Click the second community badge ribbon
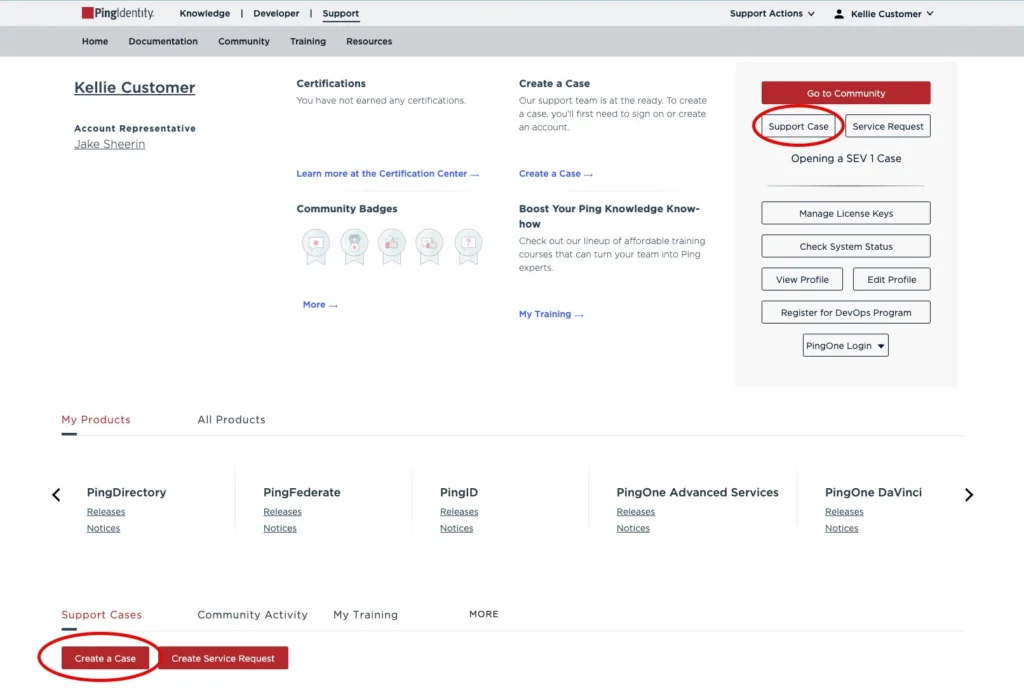Image resolution: width=1024 pixels, height=696 pixels. click(x=354, y=247)
